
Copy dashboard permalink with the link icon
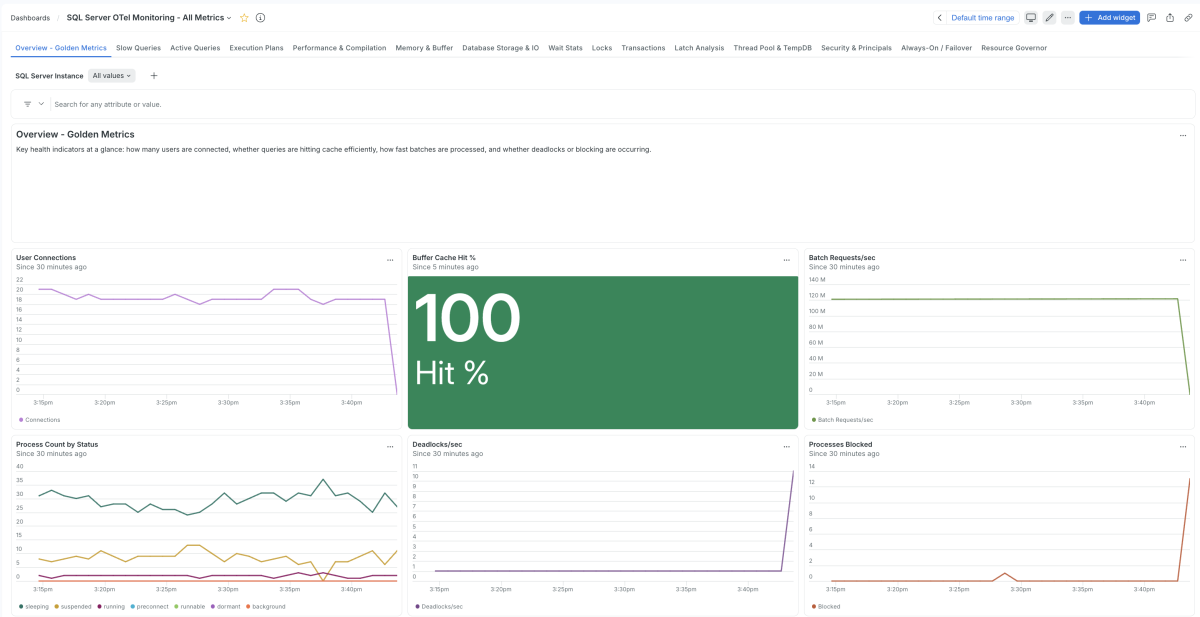click(1187, 18)
